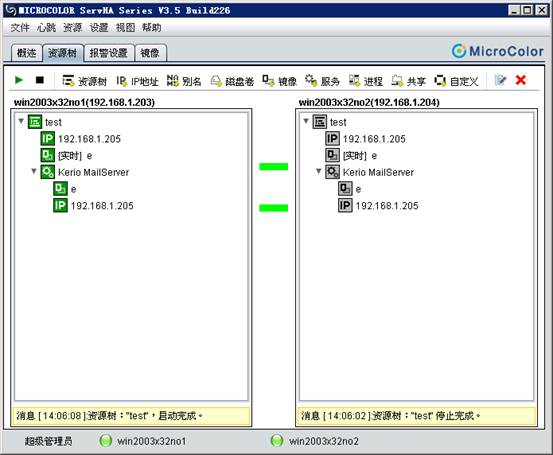Select Kerio MailServer in right tree
This screenshot has height=455, width=553.
(x=378, y=172)
